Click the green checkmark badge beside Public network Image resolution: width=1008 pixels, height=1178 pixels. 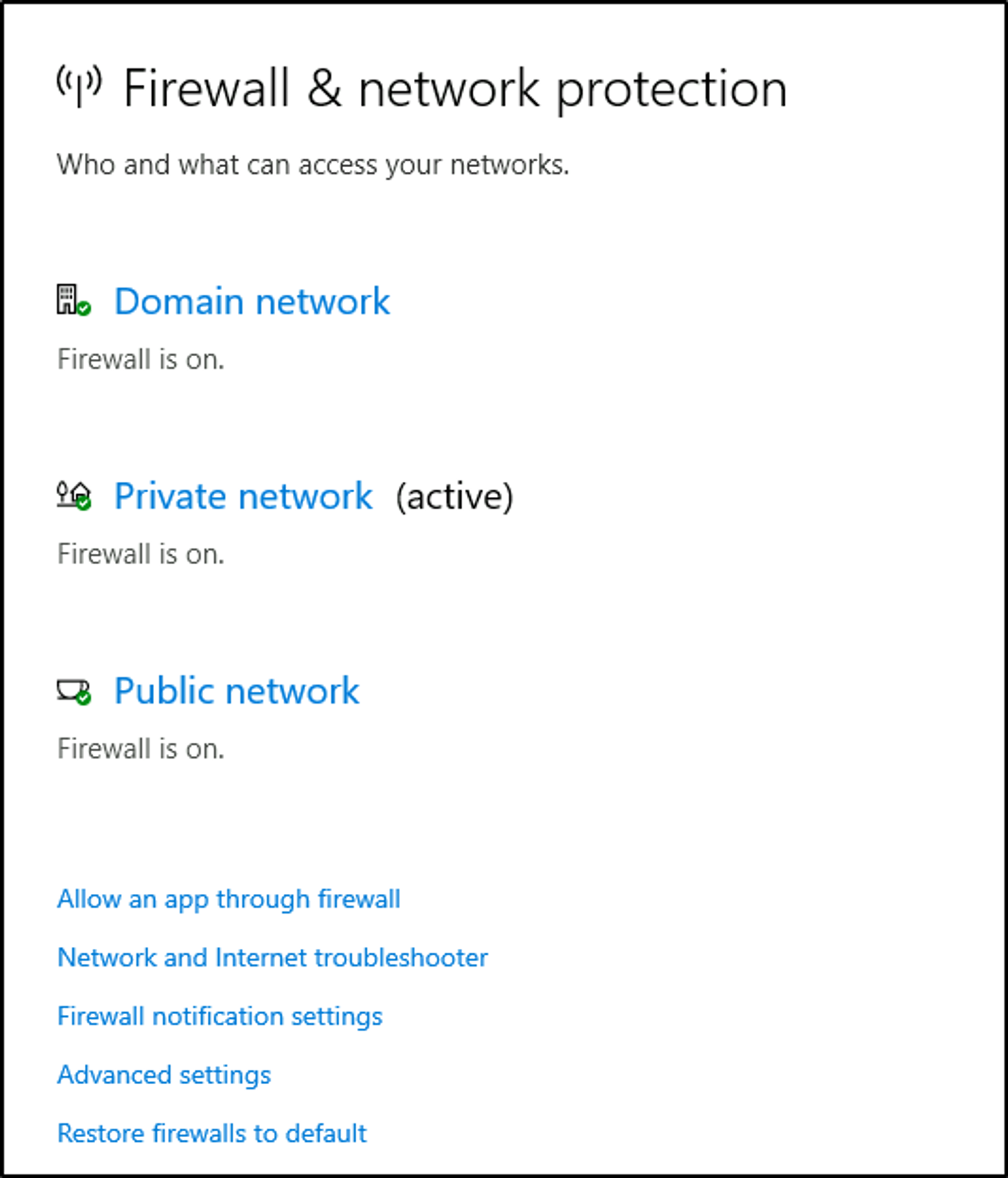click(x=84, y=698)
